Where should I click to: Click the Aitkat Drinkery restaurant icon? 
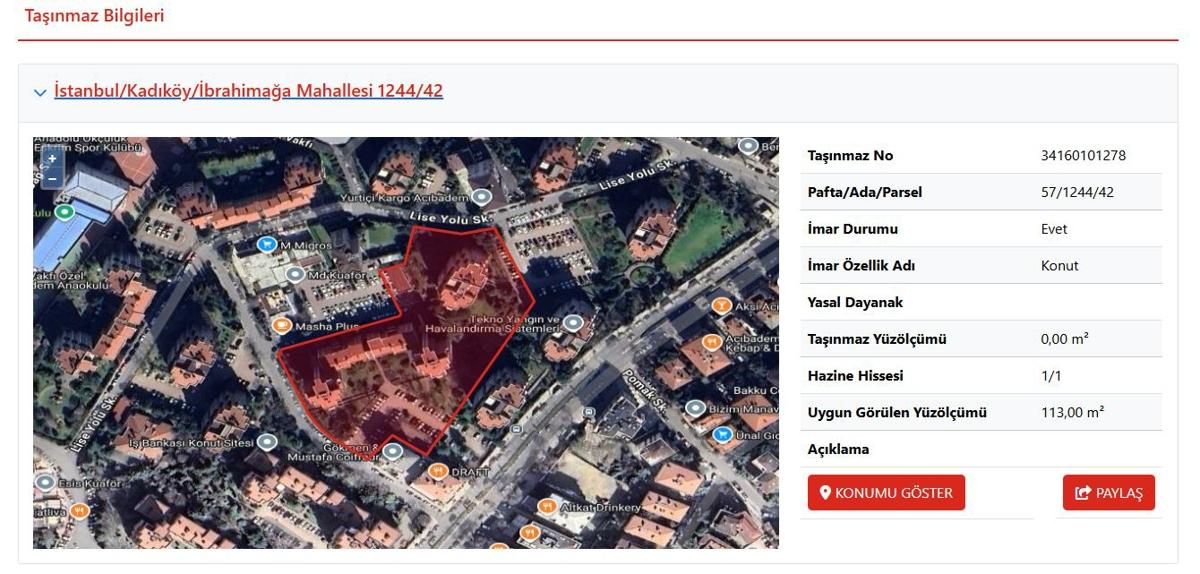(545, 507)
